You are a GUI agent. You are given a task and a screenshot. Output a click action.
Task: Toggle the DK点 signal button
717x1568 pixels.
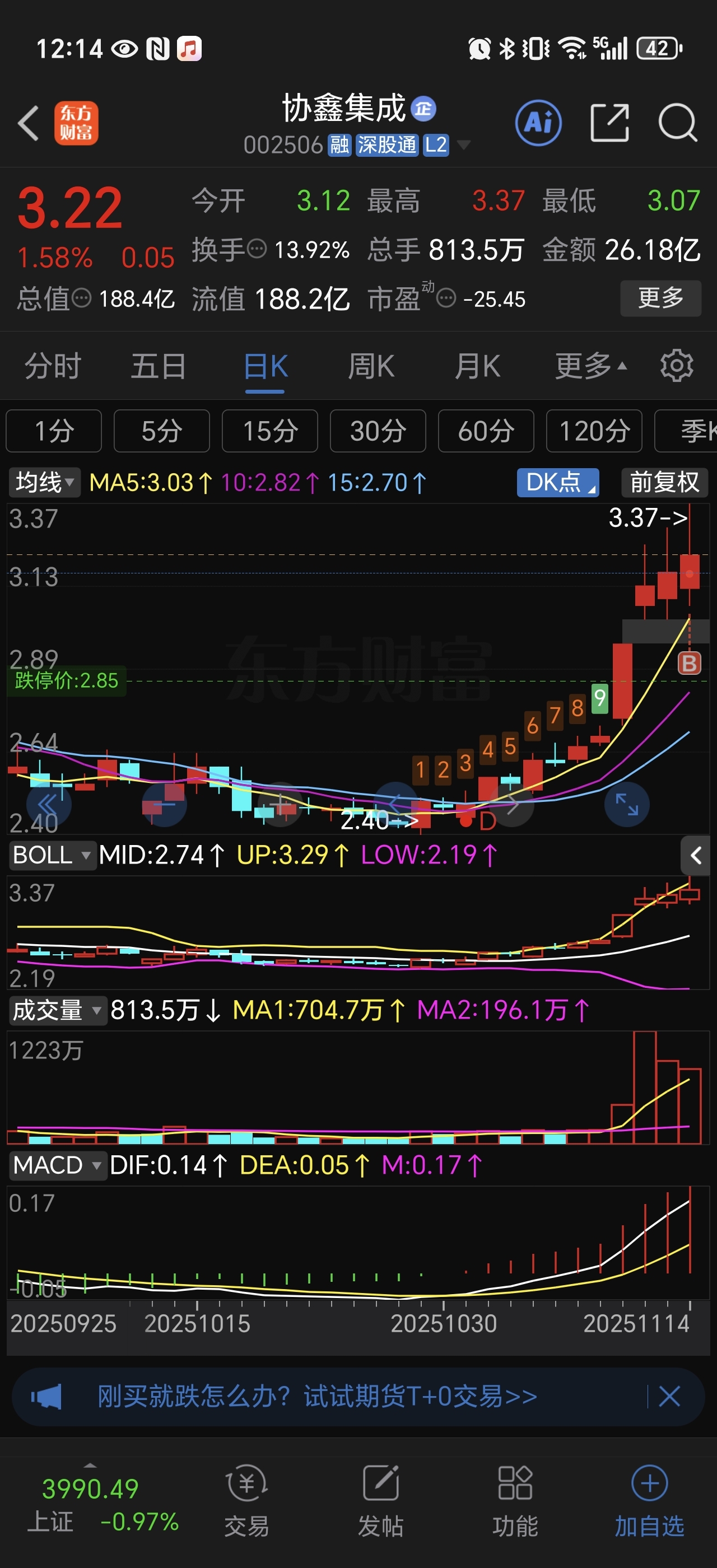click(x=558, y=482)
